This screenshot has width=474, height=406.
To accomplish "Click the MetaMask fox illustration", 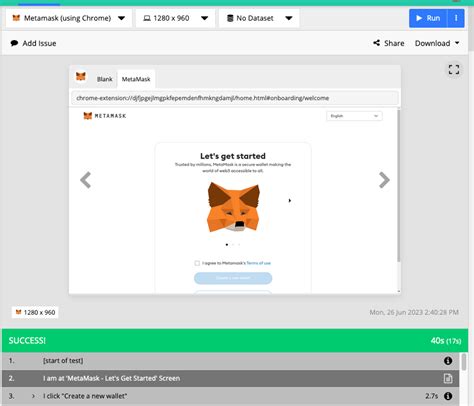I will click(x=233, y=207).
